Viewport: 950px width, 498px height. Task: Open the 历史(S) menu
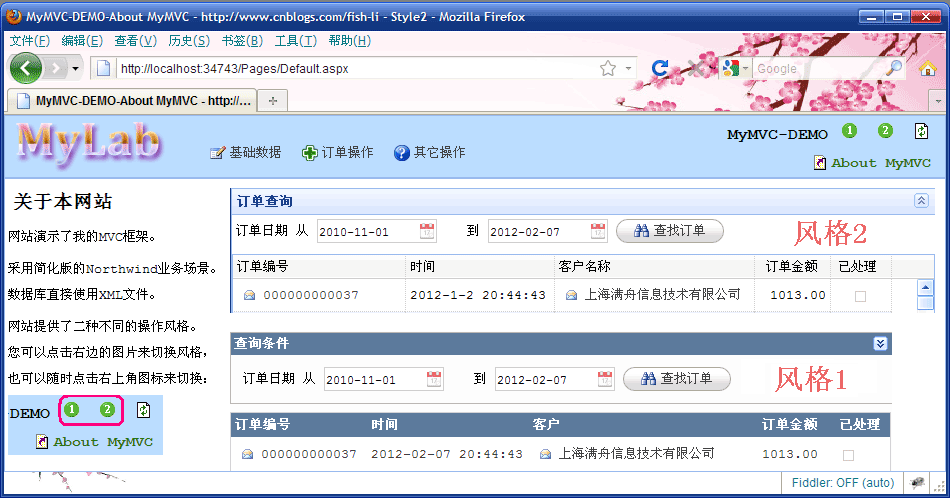pos(189,41)
